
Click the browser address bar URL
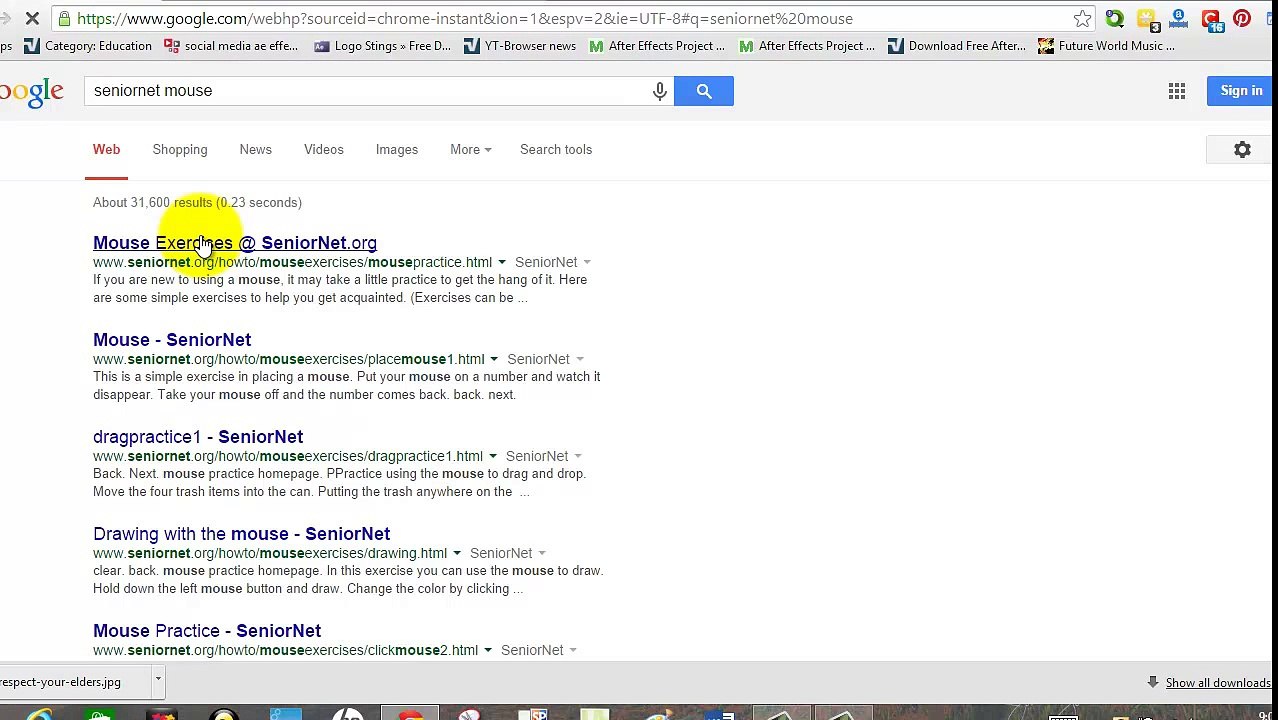pos(465,19)
